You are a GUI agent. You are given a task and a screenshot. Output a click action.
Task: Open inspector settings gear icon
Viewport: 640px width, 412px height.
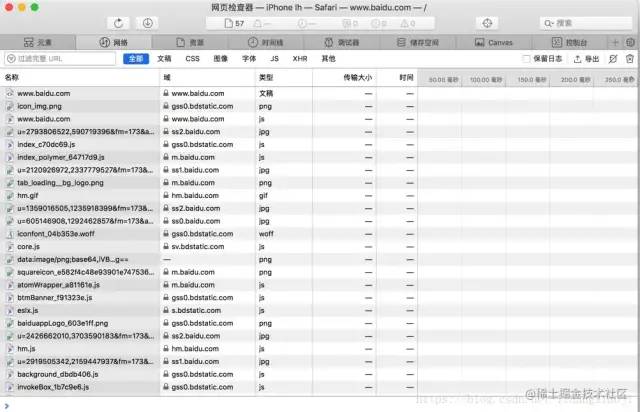(x=630, y=42)
